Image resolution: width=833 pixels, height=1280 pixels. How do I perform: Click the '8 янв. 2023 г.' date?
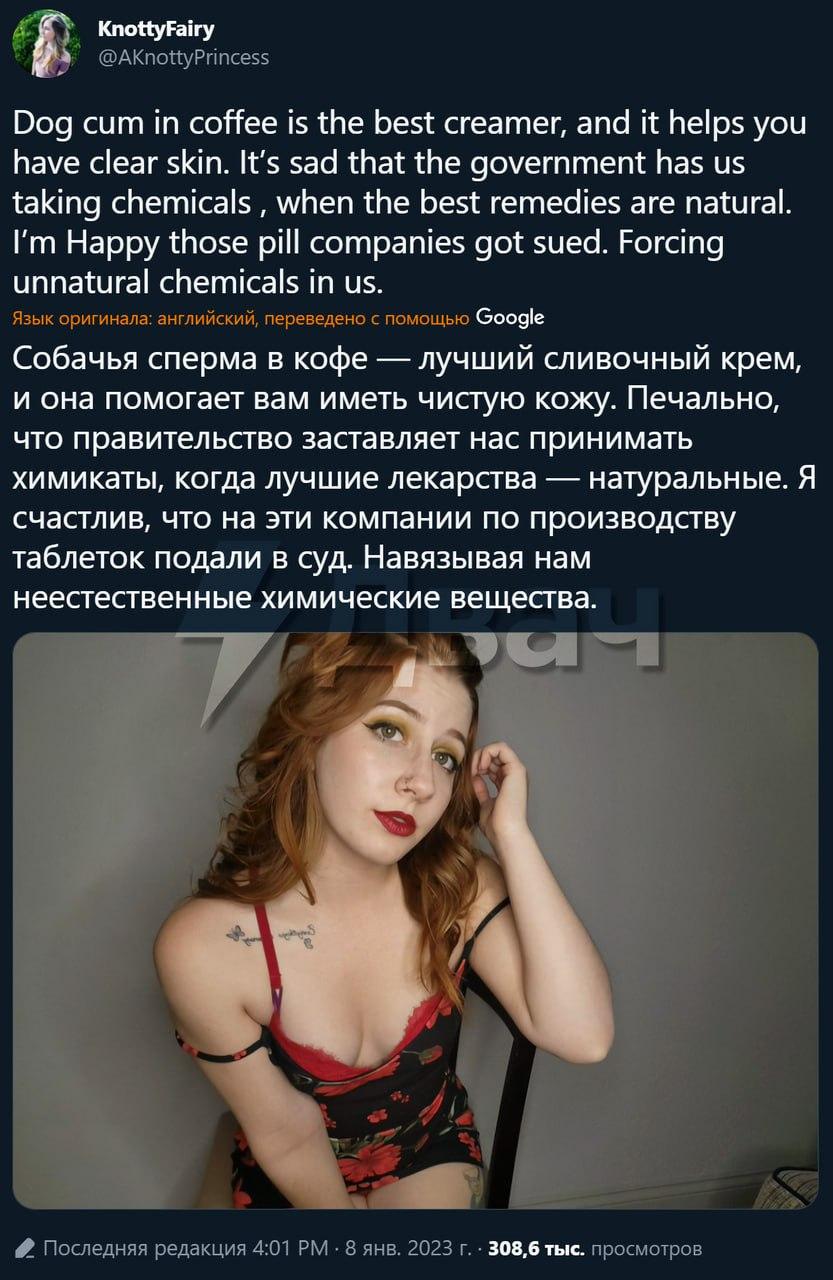[x=408, y=1248]
